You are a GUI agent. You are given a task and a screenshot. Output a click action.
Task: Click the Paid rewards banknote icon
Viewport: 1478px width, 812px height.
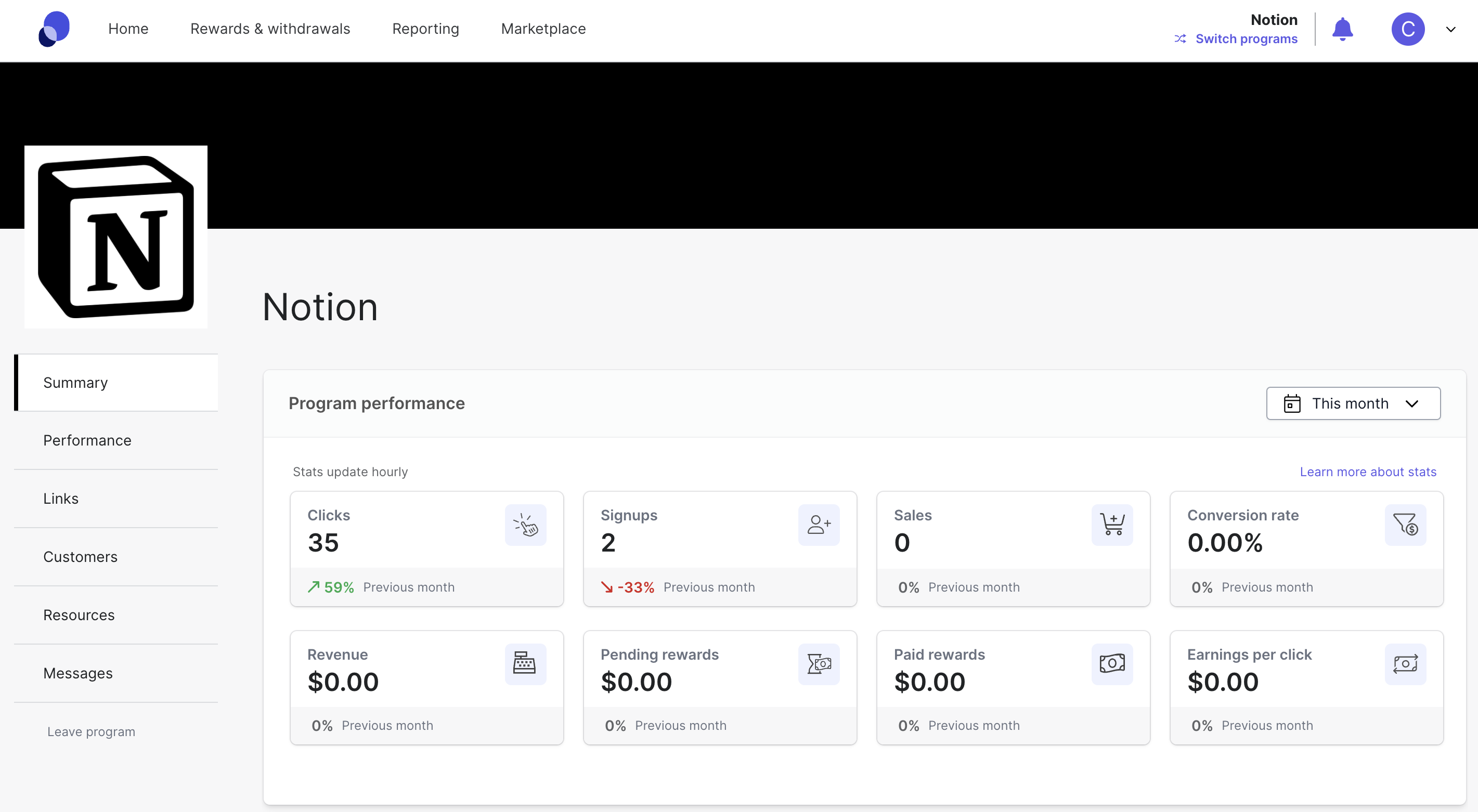click(x=1112, y=663)
